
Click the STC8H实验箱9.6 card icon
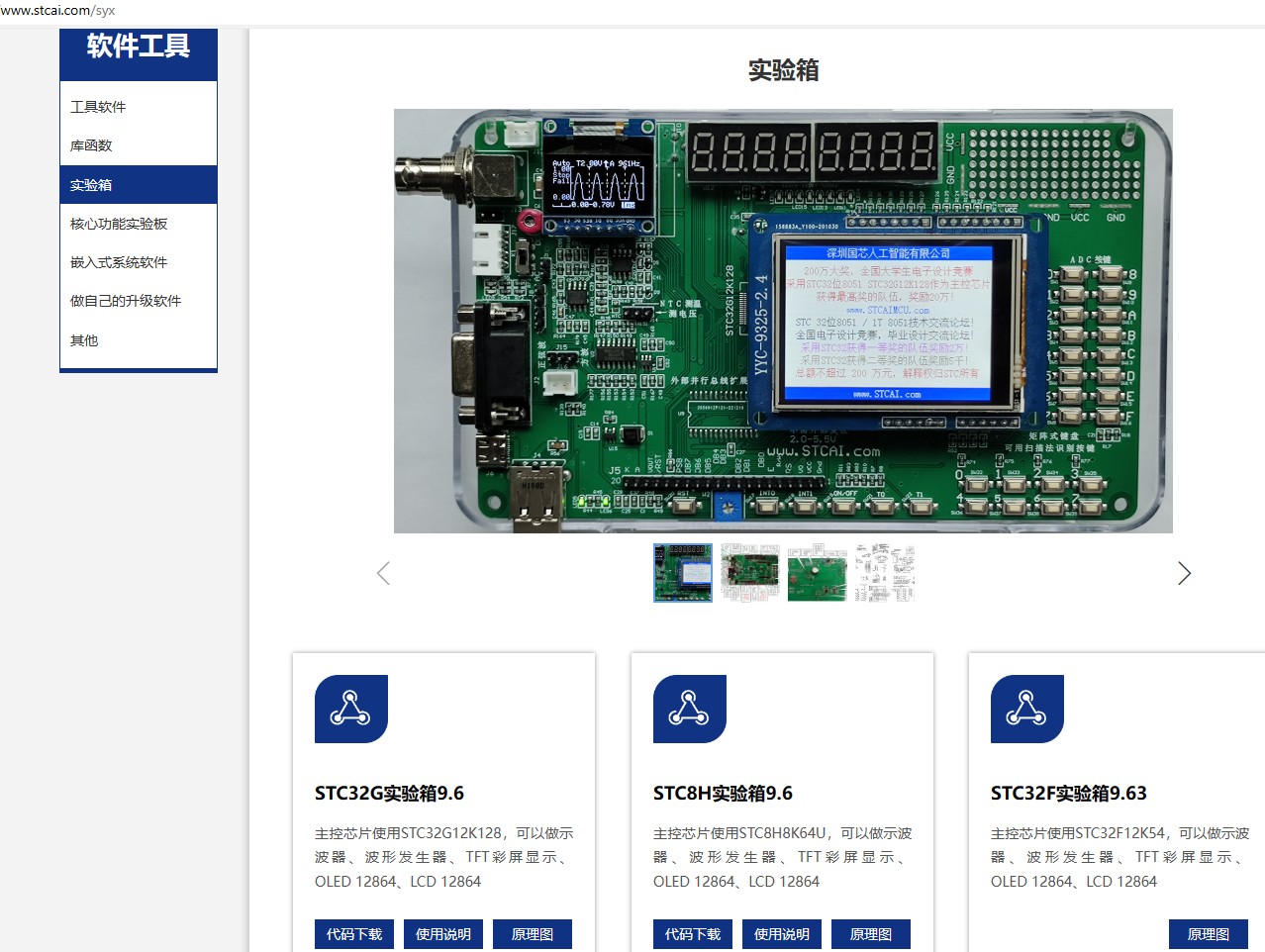click(x=690, y=709)
